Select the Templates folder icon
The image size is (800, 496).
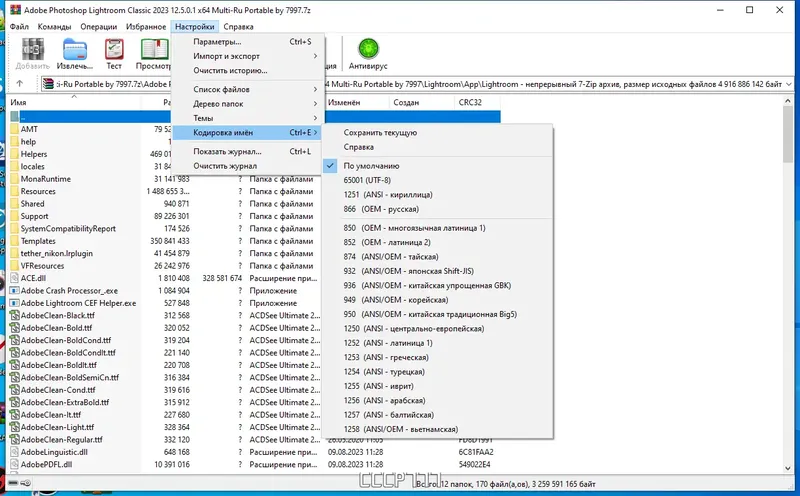[x=14, y=241]
